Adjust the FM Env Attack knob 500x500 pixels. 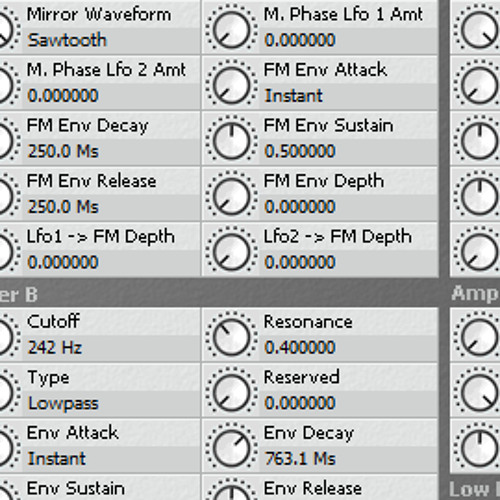point(231,84)
